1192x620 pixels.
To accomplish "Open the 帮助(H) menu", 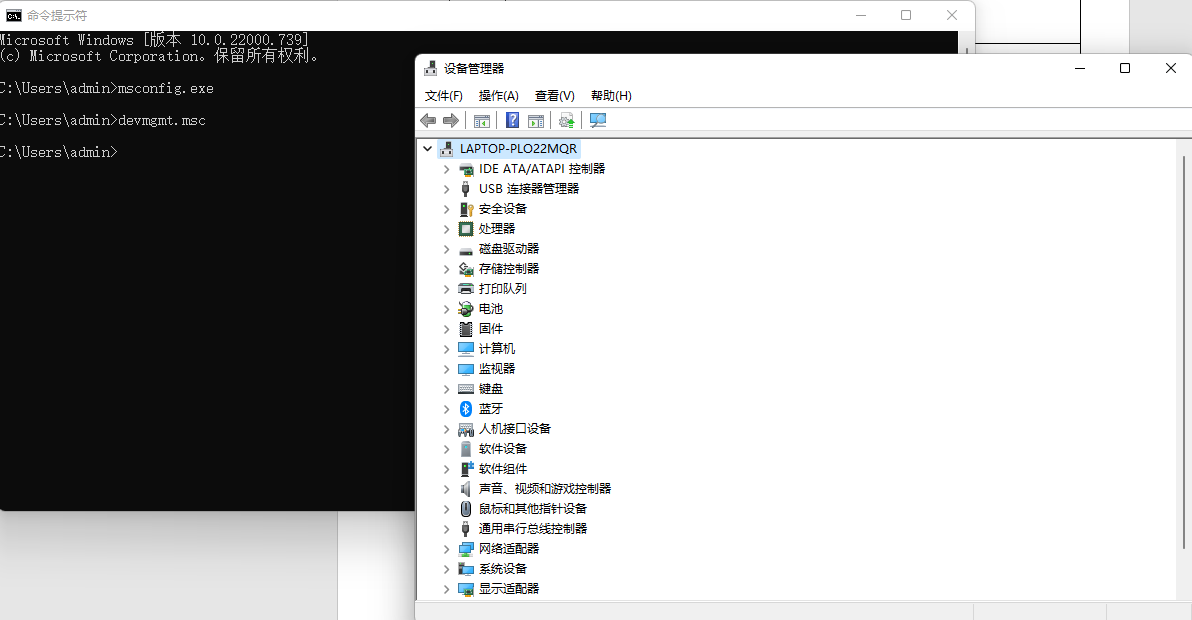I will [611, 96].
